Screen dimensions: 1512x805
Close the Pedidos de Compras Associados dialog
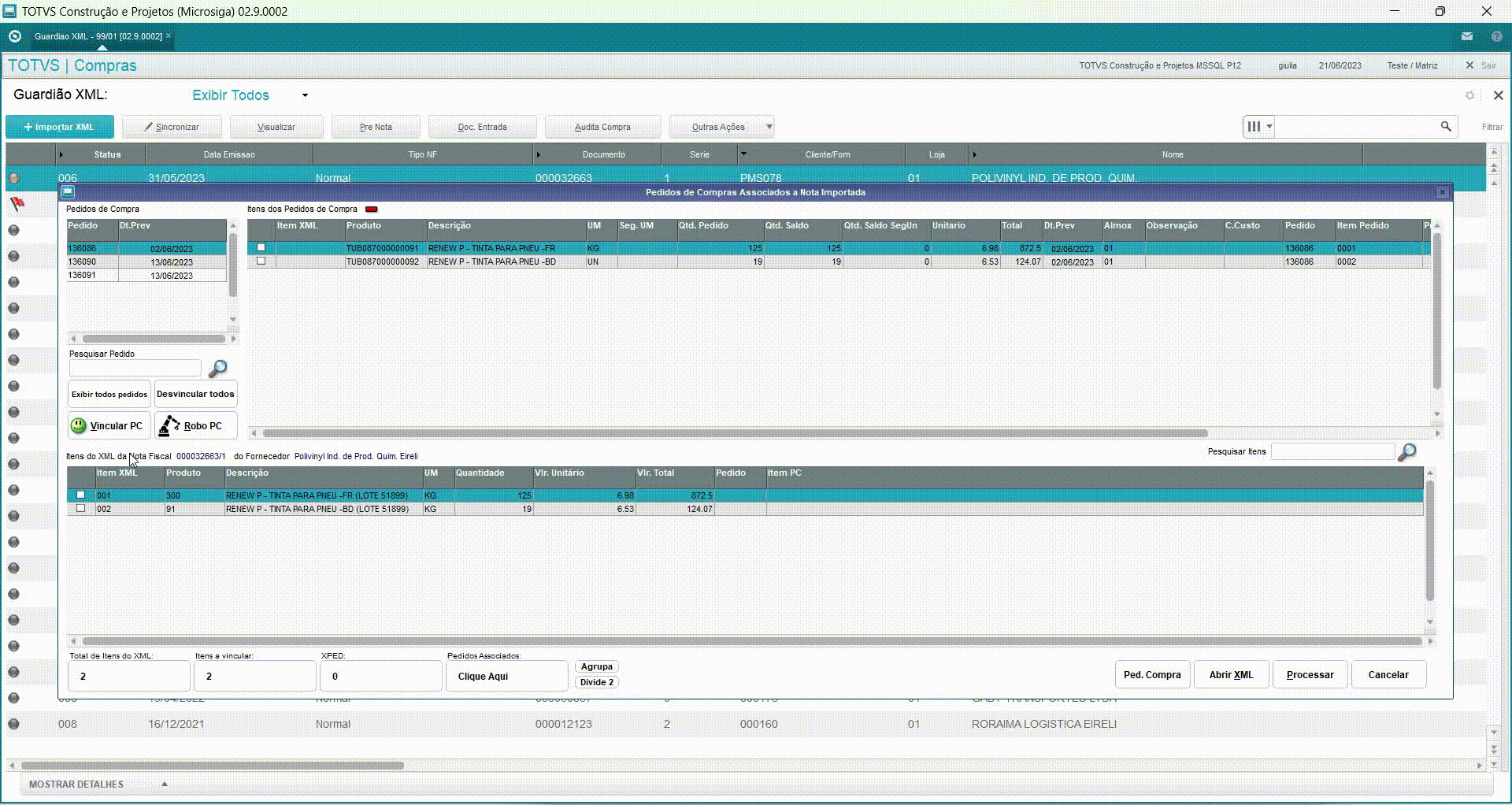[1443, 192]
